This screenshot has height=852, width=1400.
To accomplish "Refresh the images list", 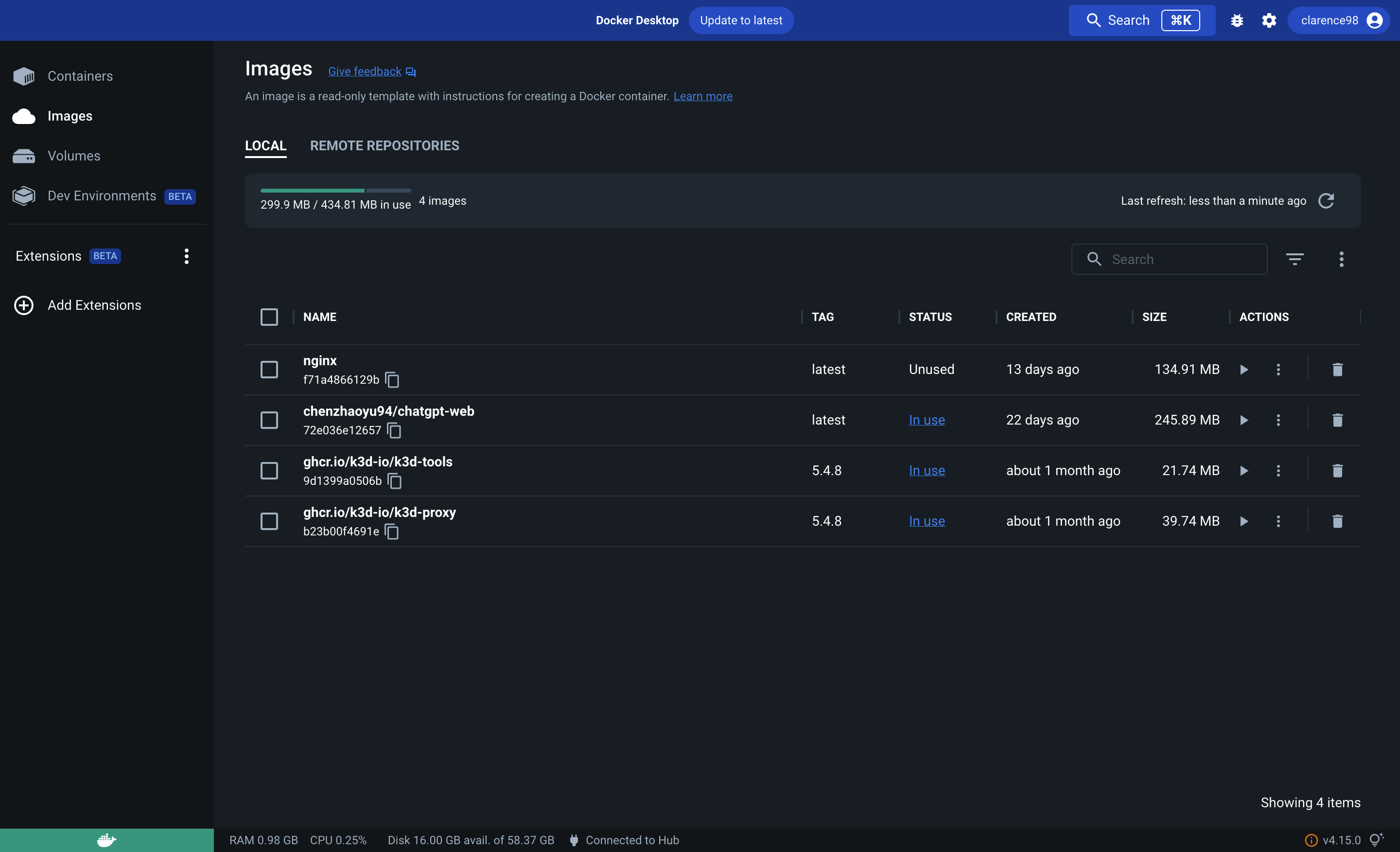I will (1326, 201).
